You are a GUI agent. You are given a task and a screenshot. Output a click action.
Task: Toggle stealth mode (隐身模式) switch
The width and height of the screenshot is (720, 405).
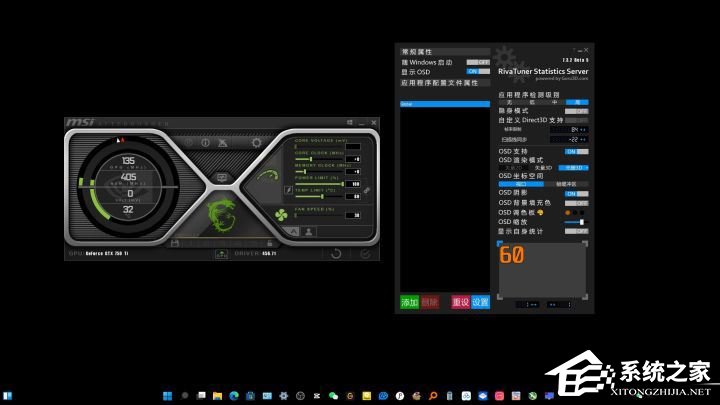point(576,111)
